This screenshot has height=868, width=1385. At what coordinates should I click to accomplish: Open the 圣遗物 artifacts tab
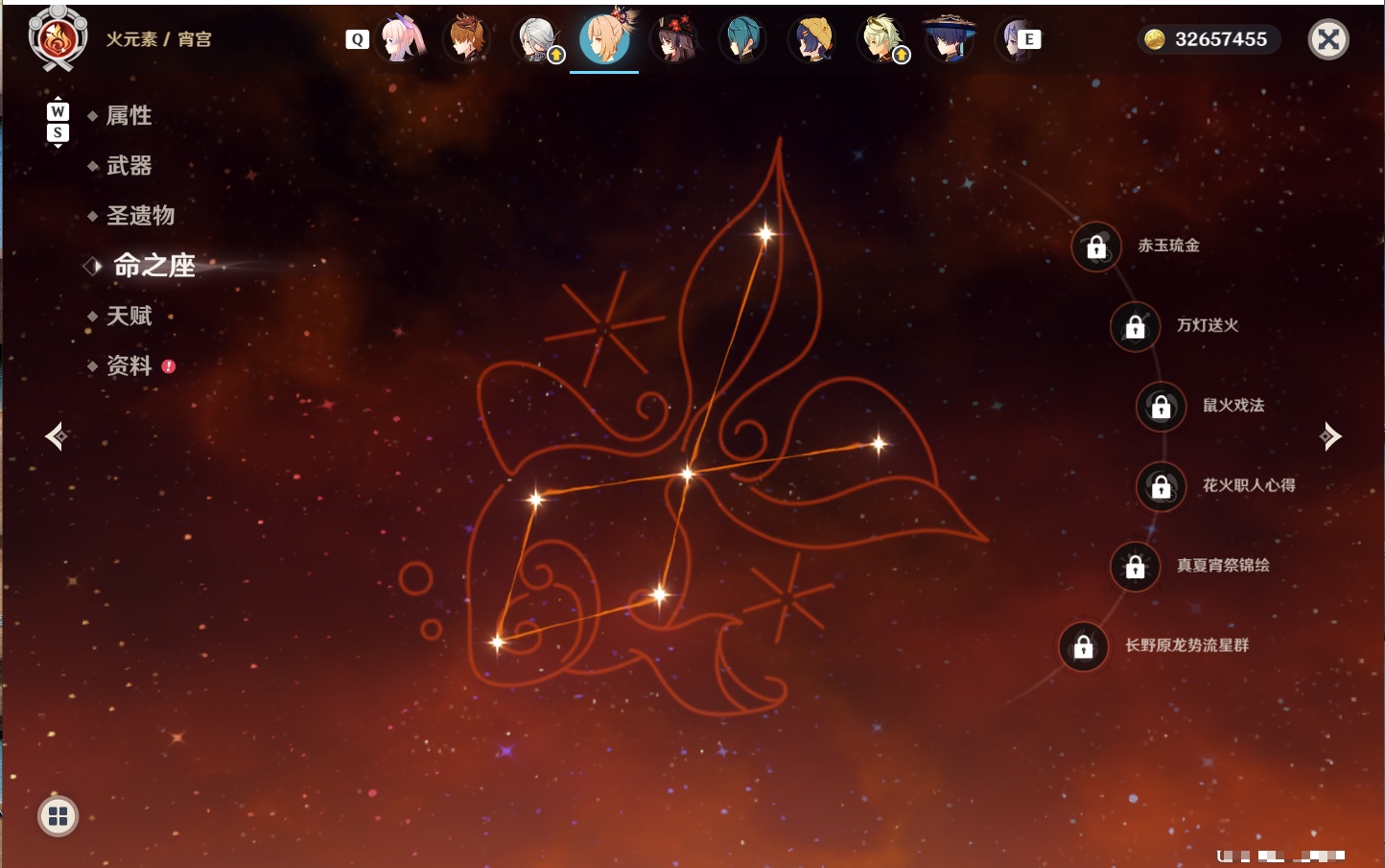coord(140,216)
